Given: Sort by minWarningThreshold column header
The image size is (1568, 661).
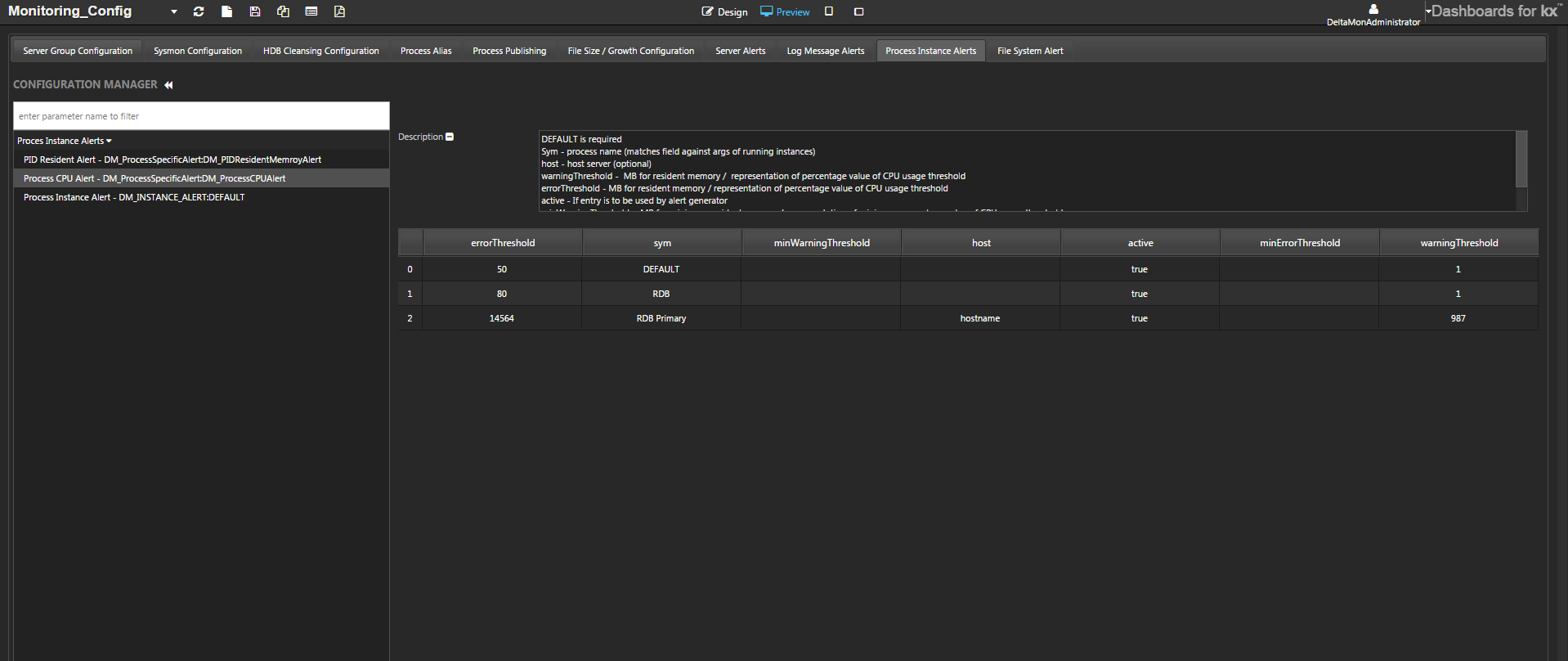Looking at the screenshot, I should pyautogui.click(x=822, y=243).
